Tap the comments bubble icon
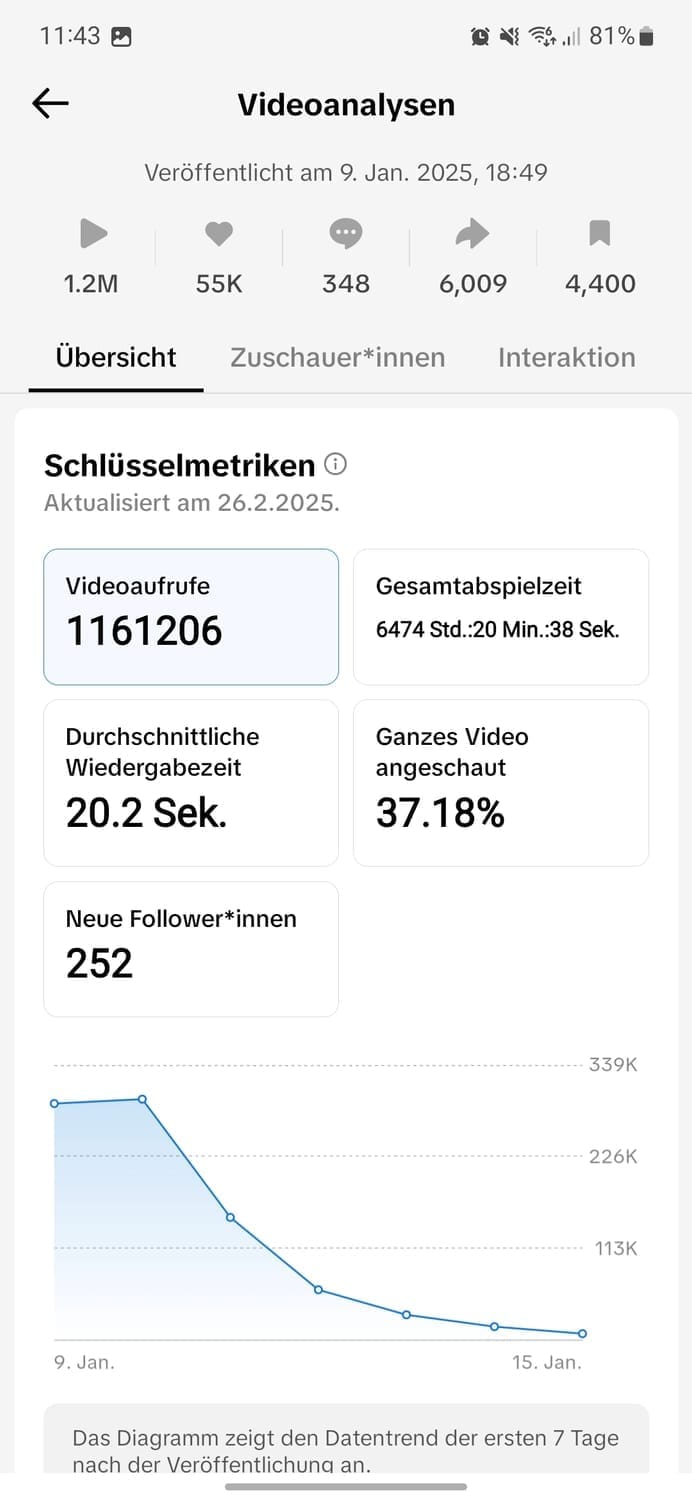The height and width of the screenshot is (1500, 692). 346,234
